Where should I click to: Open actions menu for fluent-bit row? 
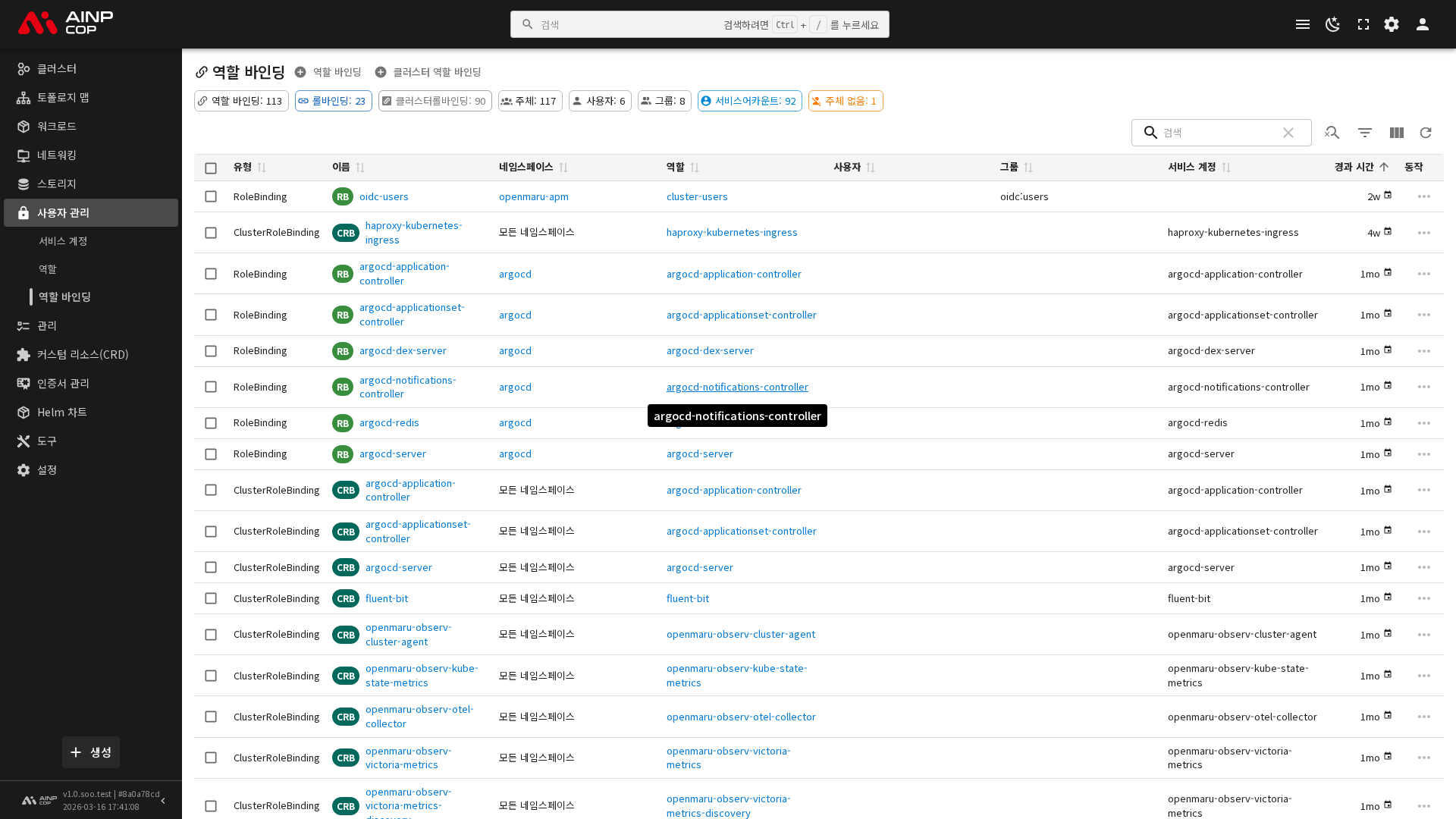1423,598
